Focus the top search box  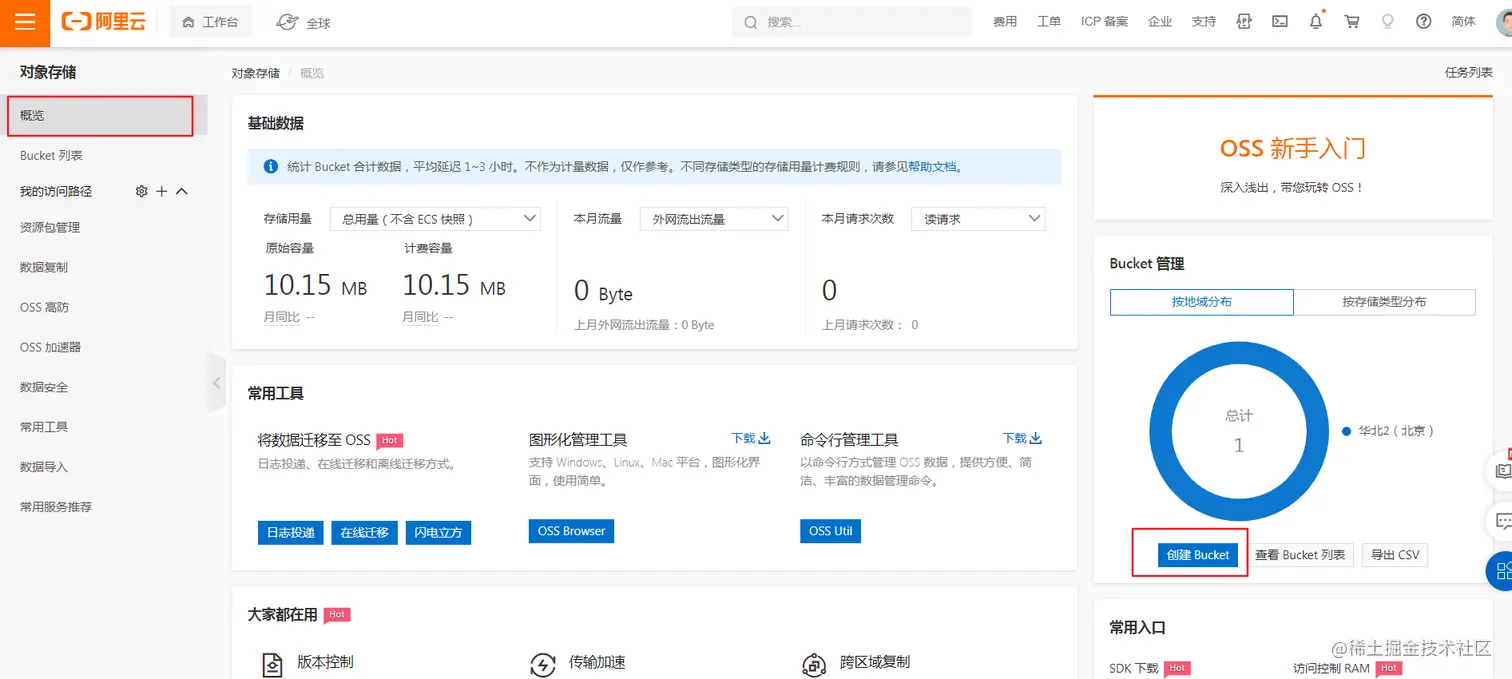(x=852, y=22)
